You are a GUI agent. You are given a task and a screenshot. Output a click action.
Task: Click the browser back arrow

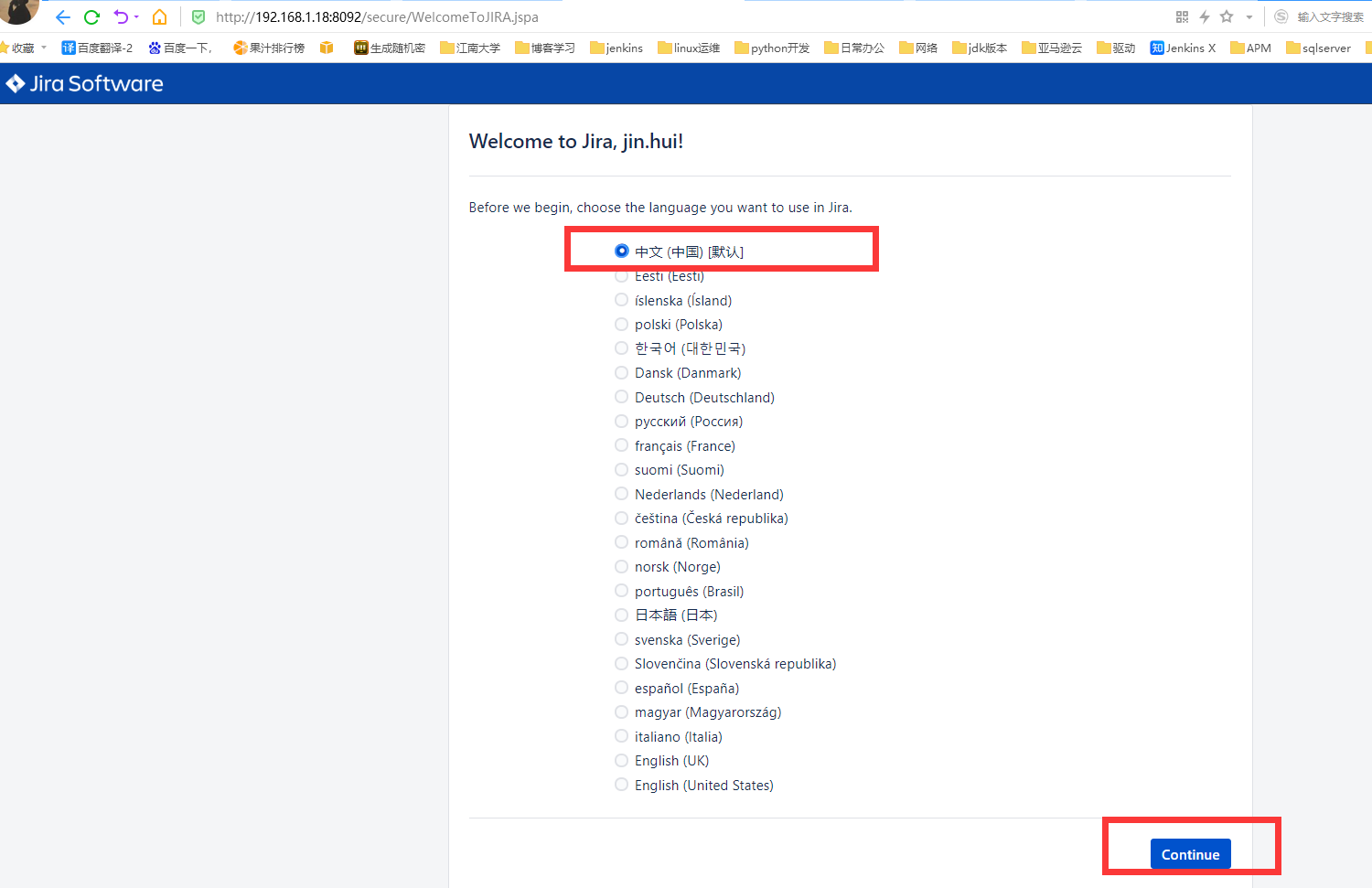(x=62, y=17)
